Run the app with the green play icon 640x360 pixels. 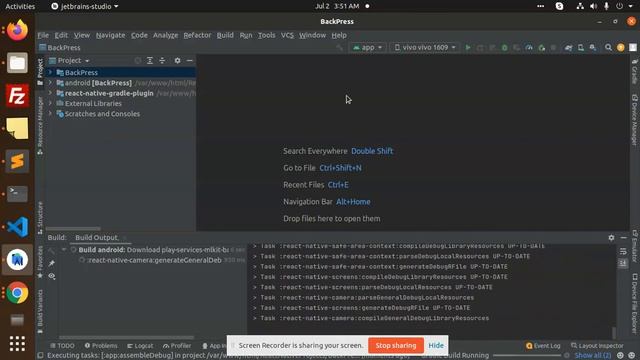(x=468, y=48)
